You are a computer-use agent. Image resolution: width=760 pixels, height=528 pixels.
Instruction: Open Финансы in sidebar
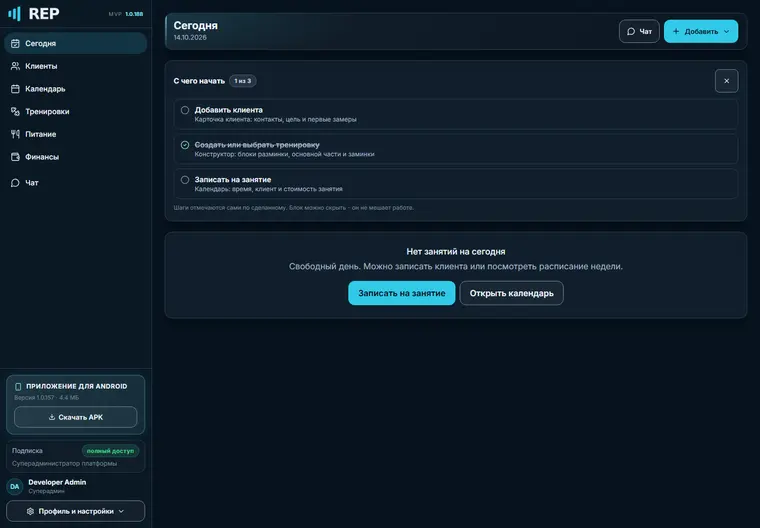pos(76,157)
